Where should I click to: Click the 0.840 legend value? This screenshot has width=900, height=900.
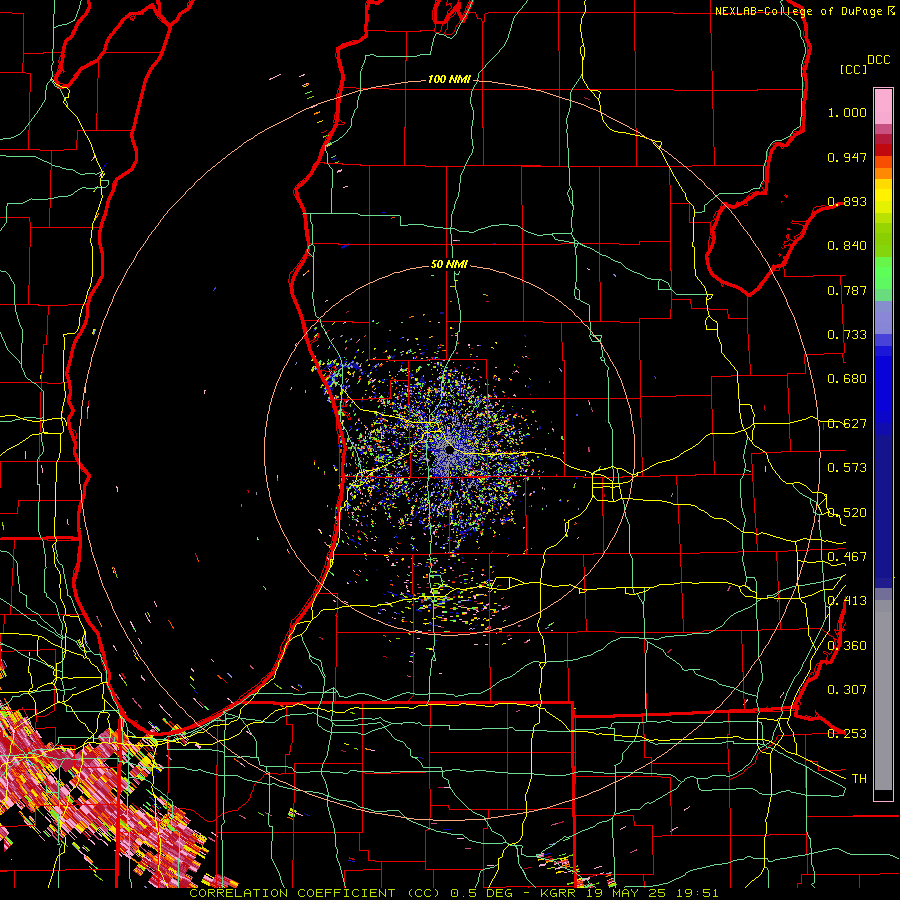click(x=847, y=246)
